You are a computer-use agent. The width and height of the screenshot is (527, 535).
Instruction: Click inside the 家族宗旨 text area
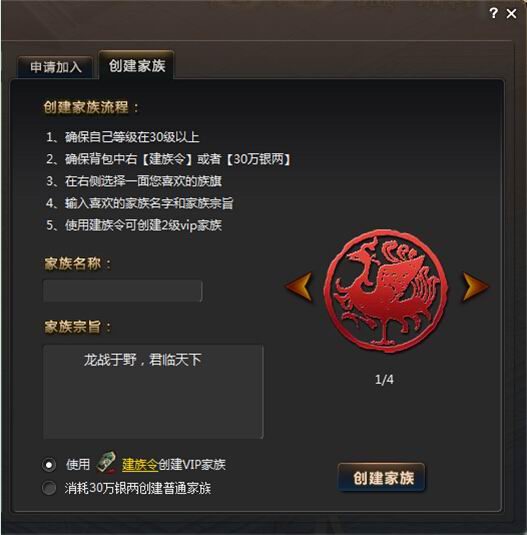[153, 391]
